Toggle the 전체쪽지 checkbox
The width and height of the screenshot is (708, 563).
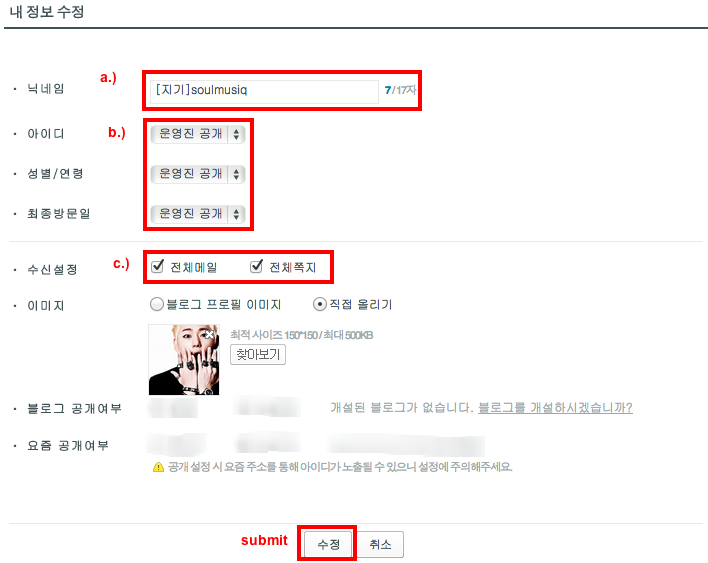(x=256, y=266)
